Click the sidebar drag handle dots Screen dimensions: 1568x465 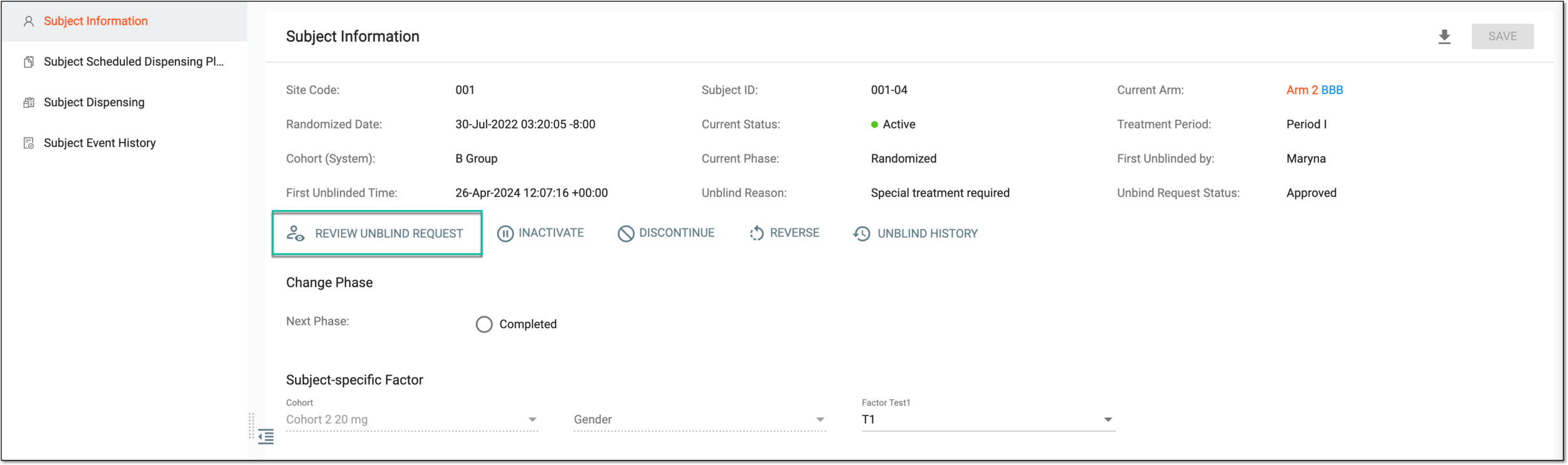coord(252,426)
